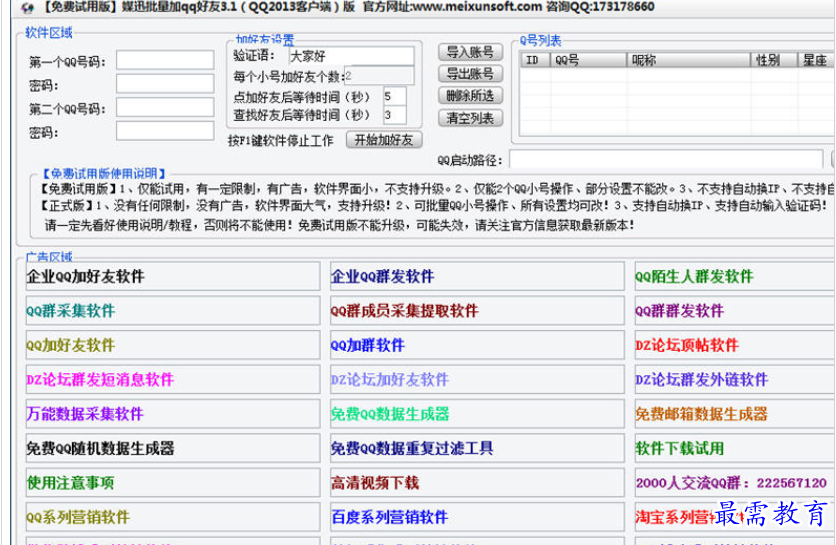Open the 免费QQ随机数据生成器 ad button
The height and width of the screenshot is (545, 836).
click(x=173, y=448)
